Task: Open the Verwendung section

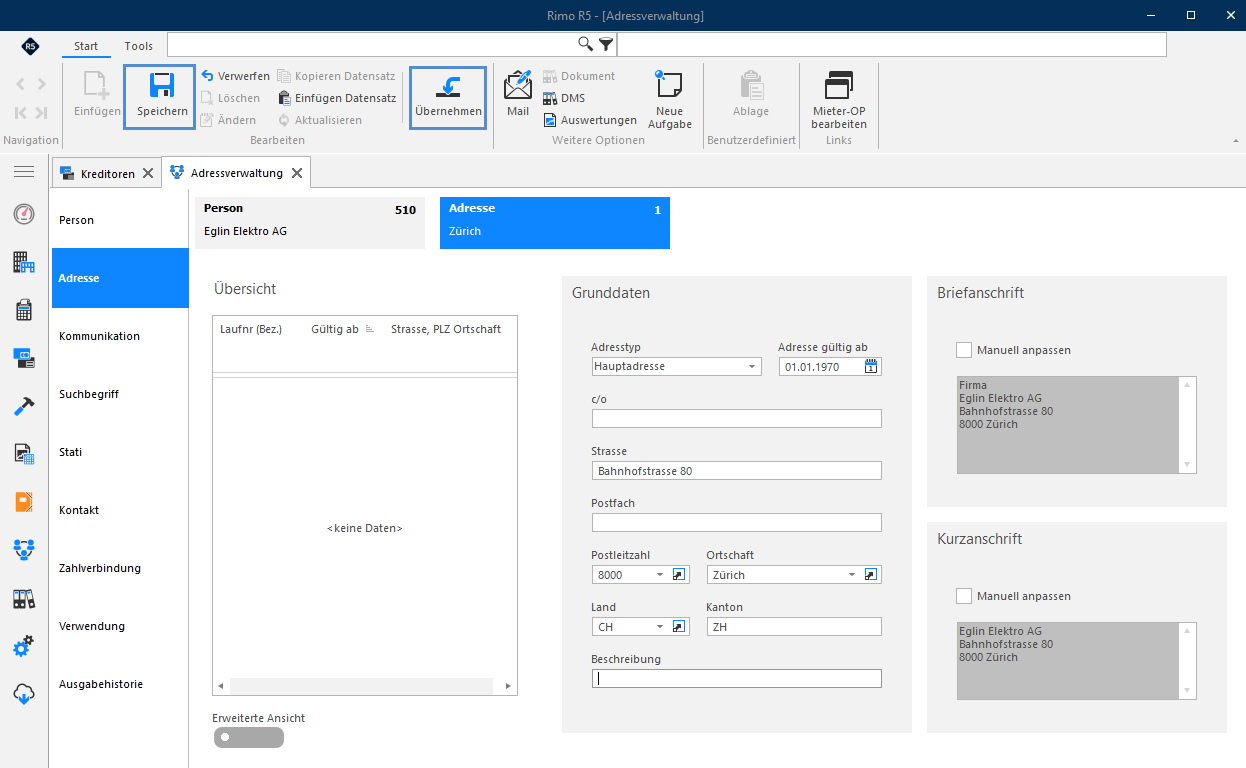Action: coord(119,626)
